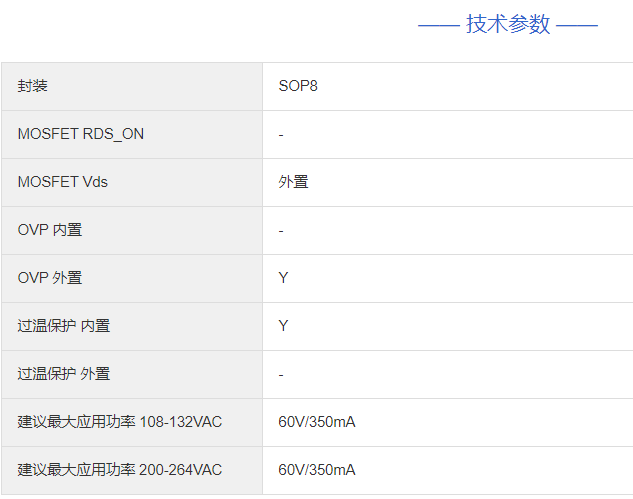The width and height of the screenshot is (633, 499).
Task: Click the MOSFET RDS_ON label
Action: tap(81, 134)
